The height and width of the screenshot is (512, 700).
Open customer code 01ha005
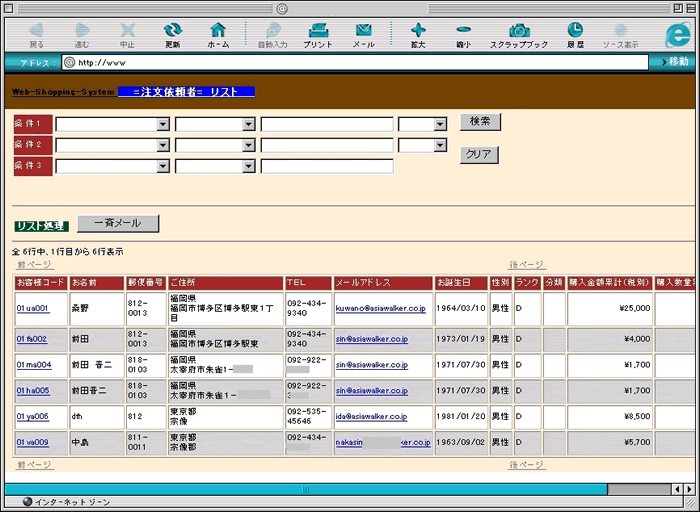33,391
